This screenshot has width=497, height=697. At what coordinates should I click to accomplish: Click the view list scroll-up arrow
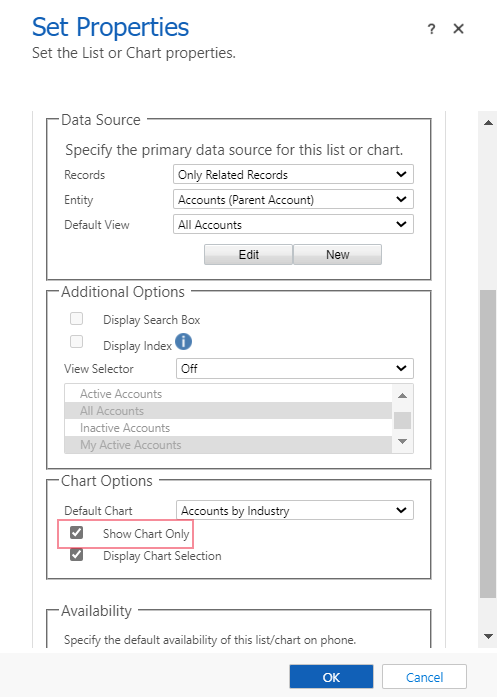(402, 395)
